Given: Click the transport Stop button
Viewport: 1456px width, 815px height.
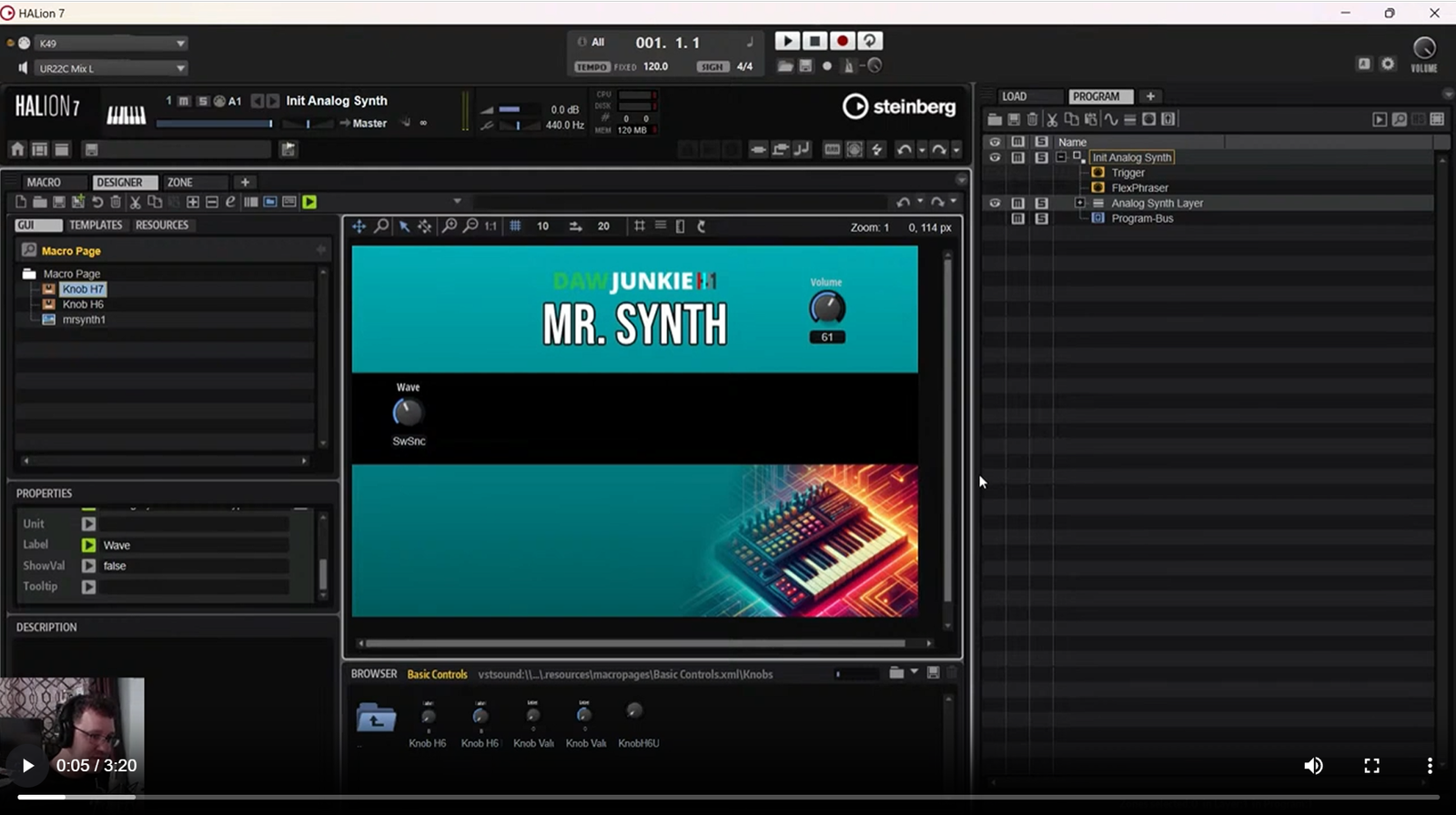Looking at the screenshot, I should (814, 41).
